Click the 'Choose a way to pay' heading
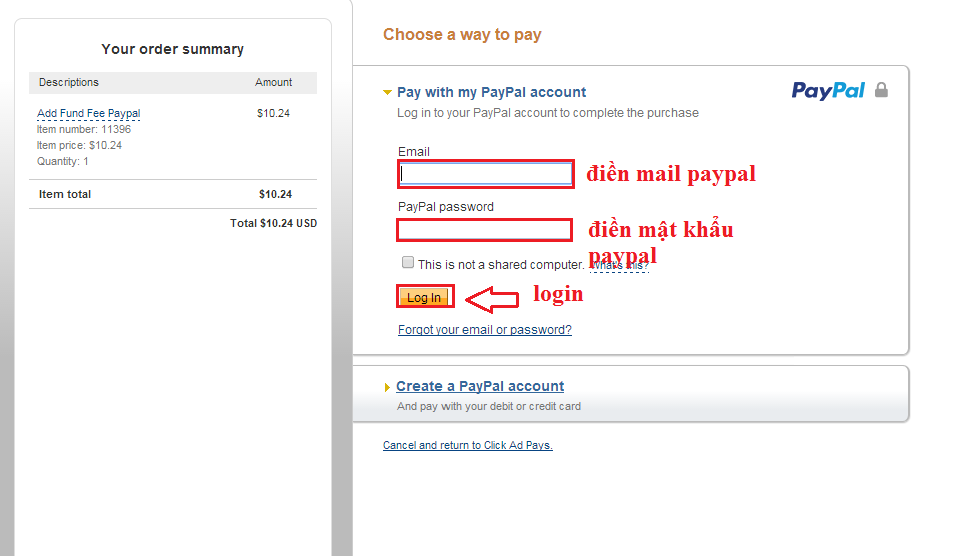This screenshot has width=973, height=556. [x=462, y=34]
